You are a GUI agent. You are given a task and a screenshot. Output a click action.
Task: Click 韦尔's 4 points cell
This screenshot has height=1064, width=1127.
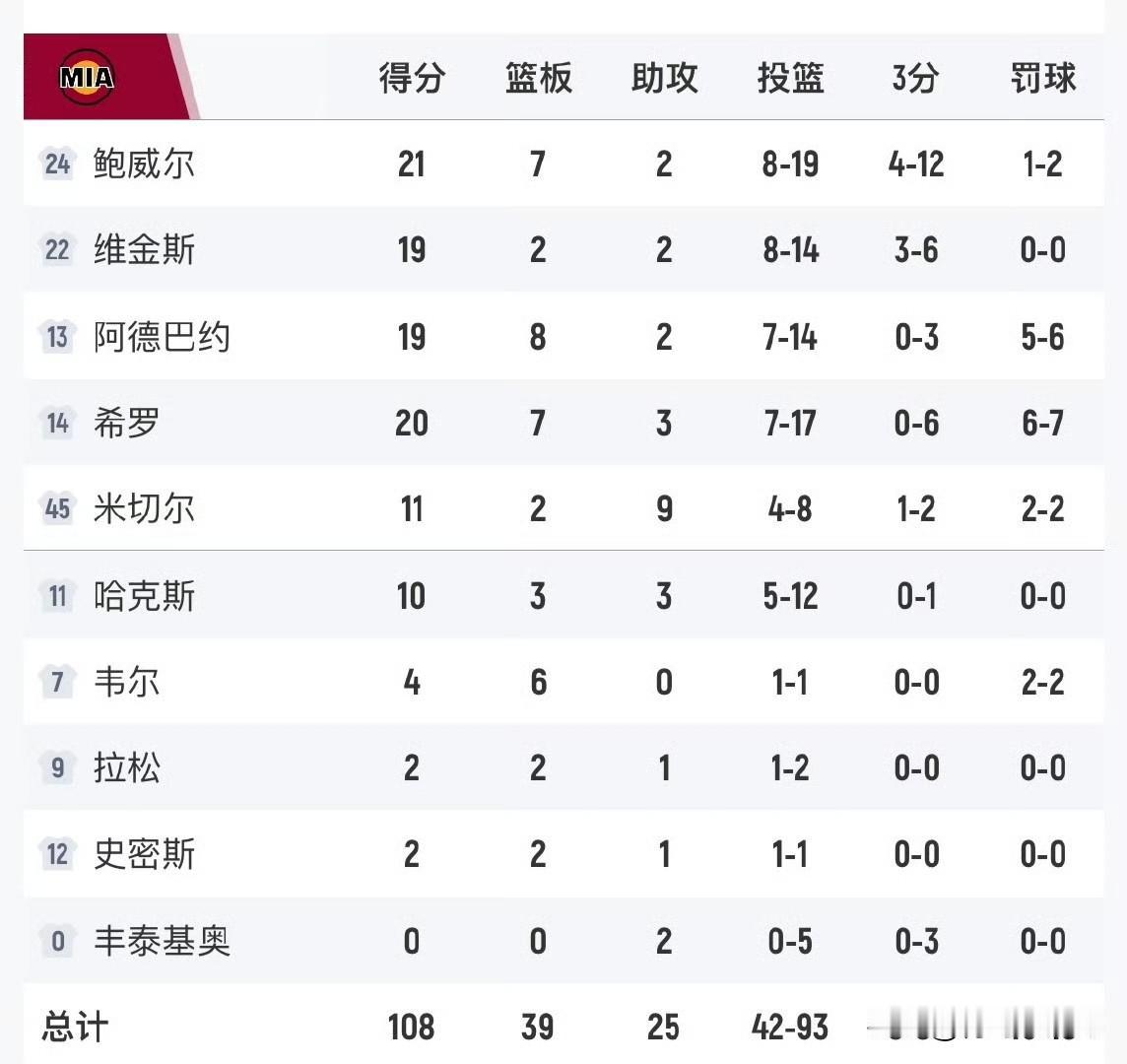(x=412, y=682)
